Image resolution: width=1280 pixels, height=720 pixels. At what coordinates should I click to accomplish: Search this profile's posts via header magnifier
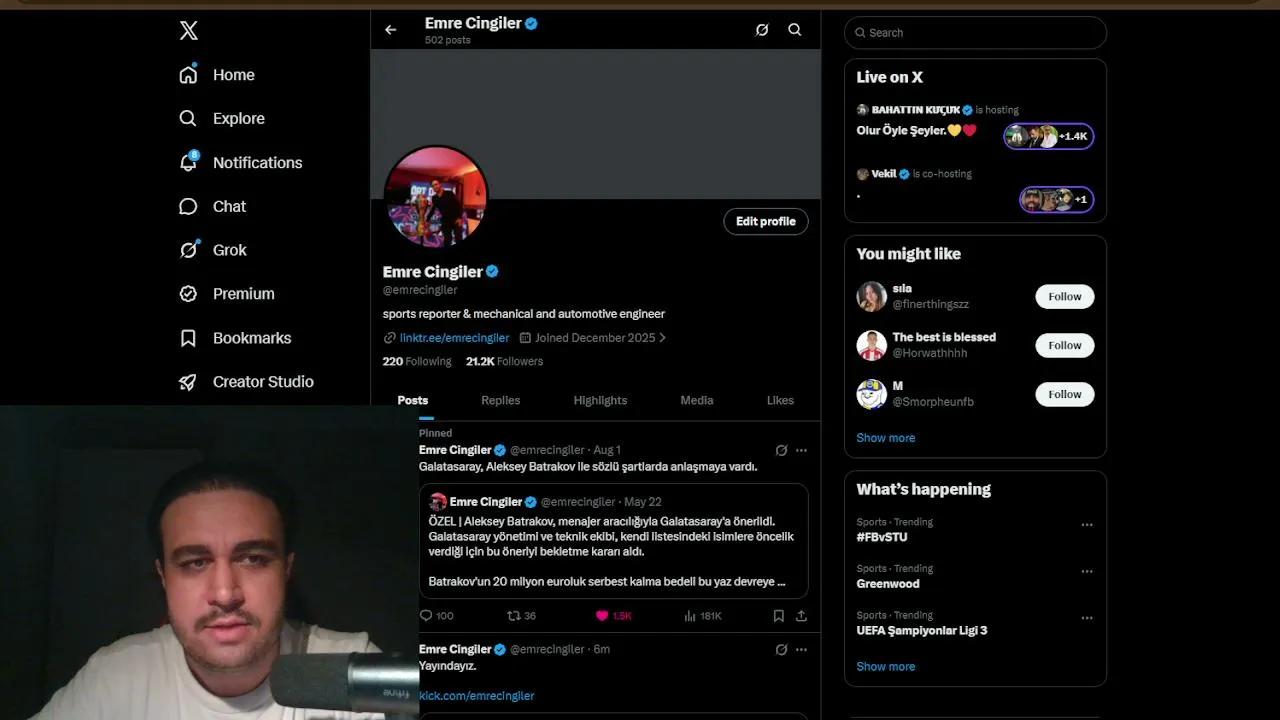click(x=795, y=30)
